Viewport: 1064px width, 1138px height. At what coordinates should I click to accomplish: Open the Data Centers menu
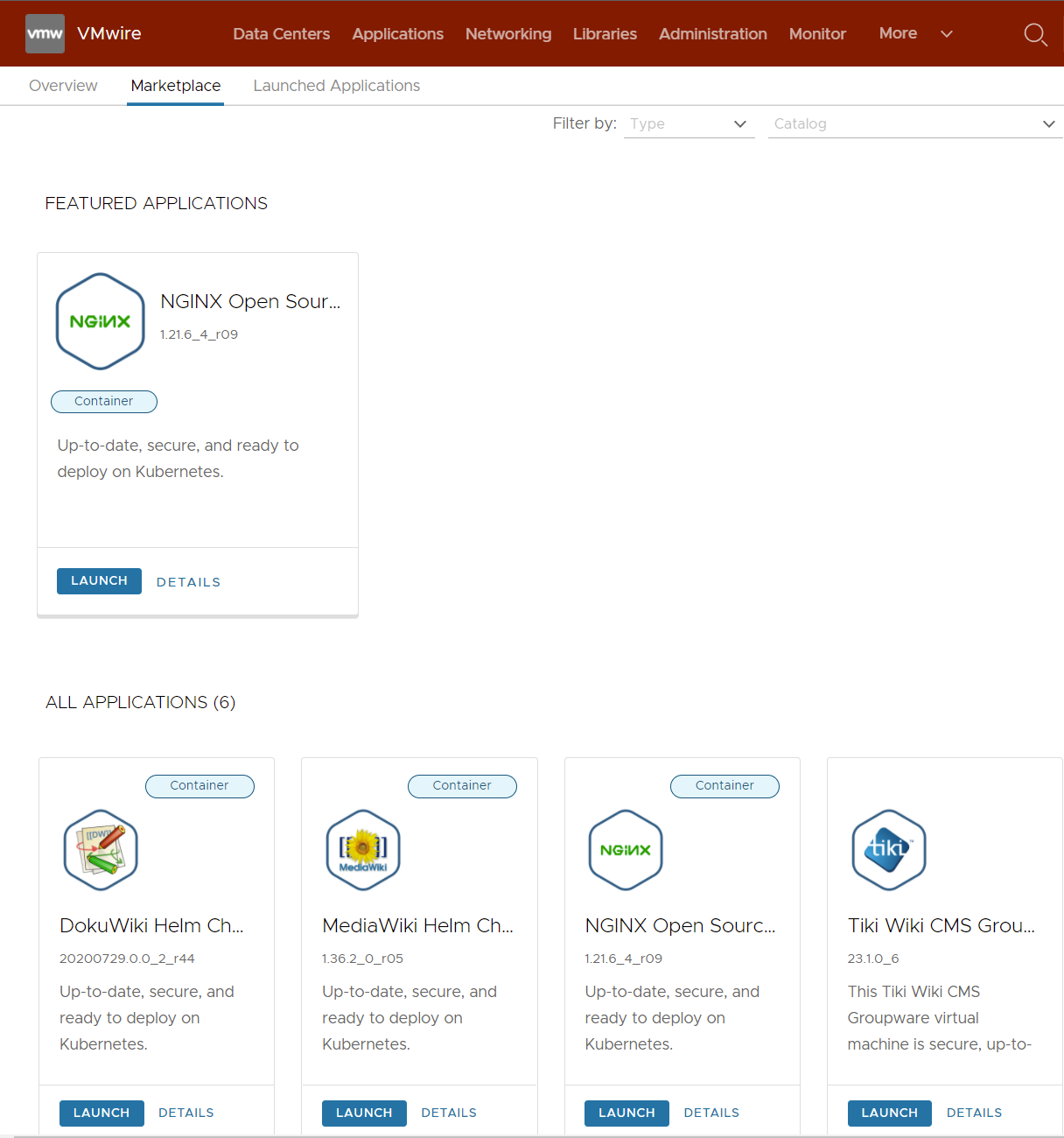281,34
